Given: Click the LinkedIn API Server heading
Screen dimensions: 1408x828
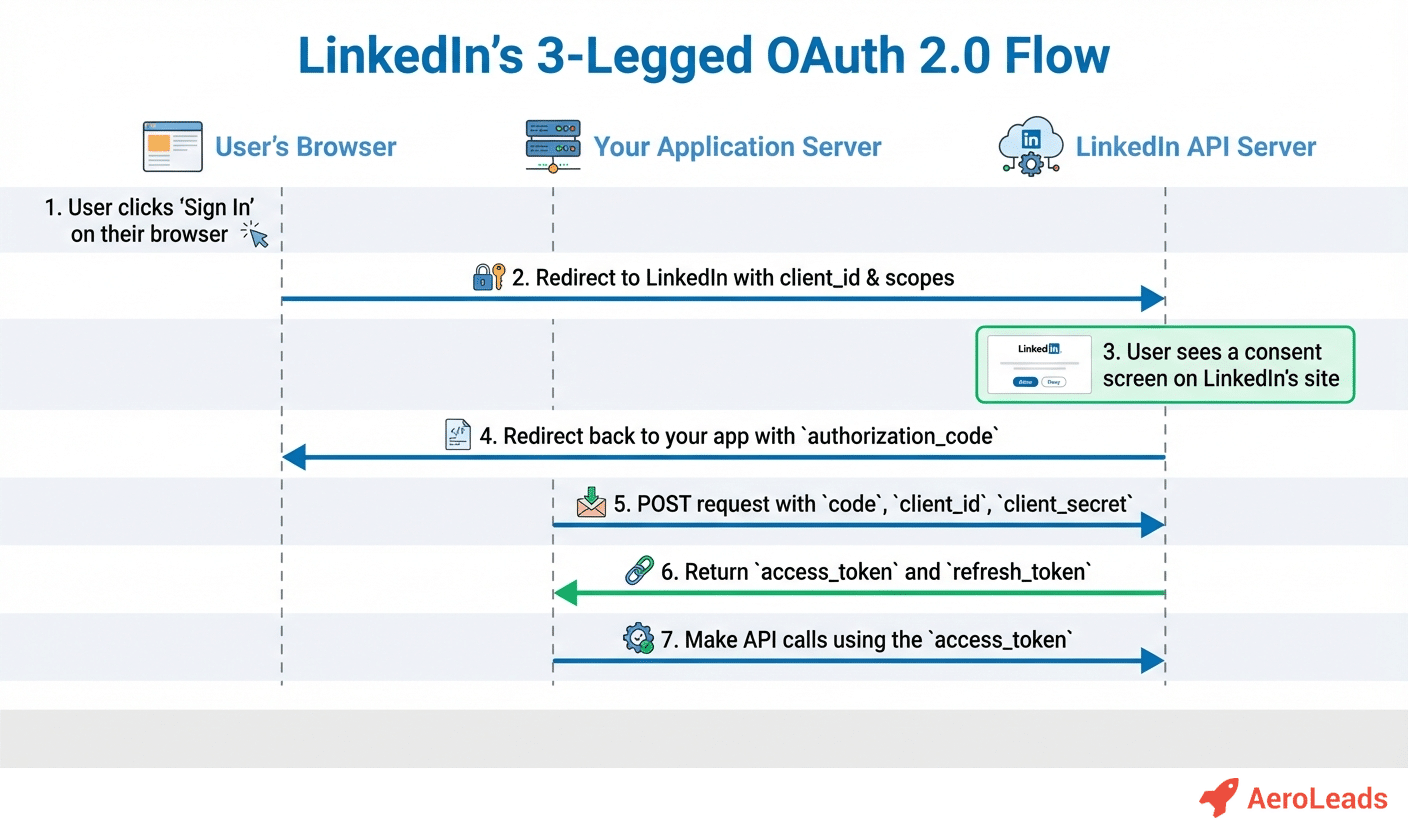Looking at the screenshot, I should tap(1196, 147).
